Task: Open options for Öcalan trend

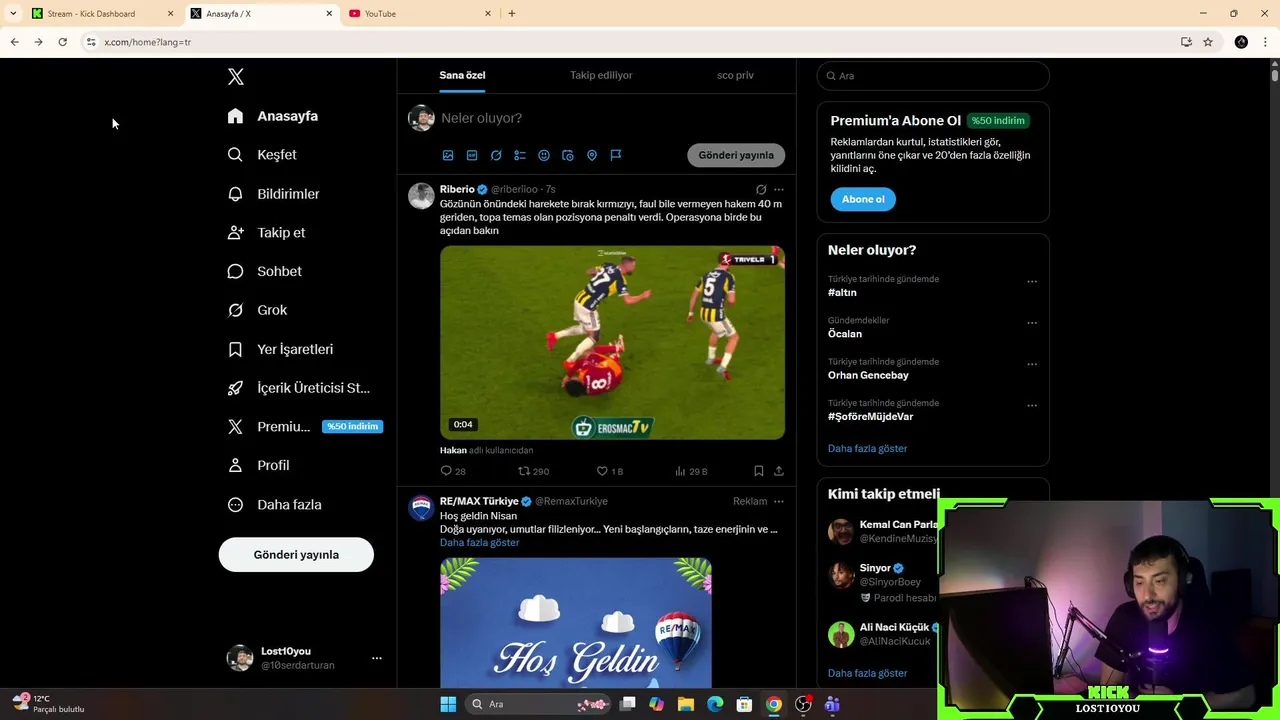Action: 1032,323
